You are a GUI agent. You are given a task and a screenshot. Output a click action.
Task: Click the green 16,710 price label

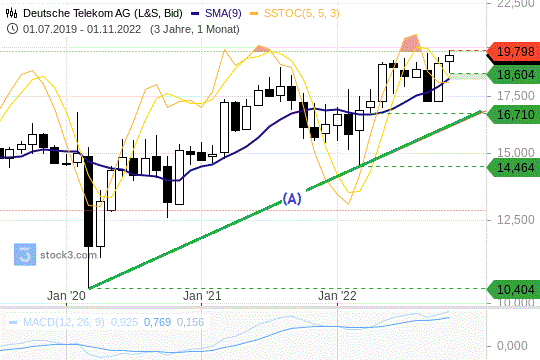(514, 114)
